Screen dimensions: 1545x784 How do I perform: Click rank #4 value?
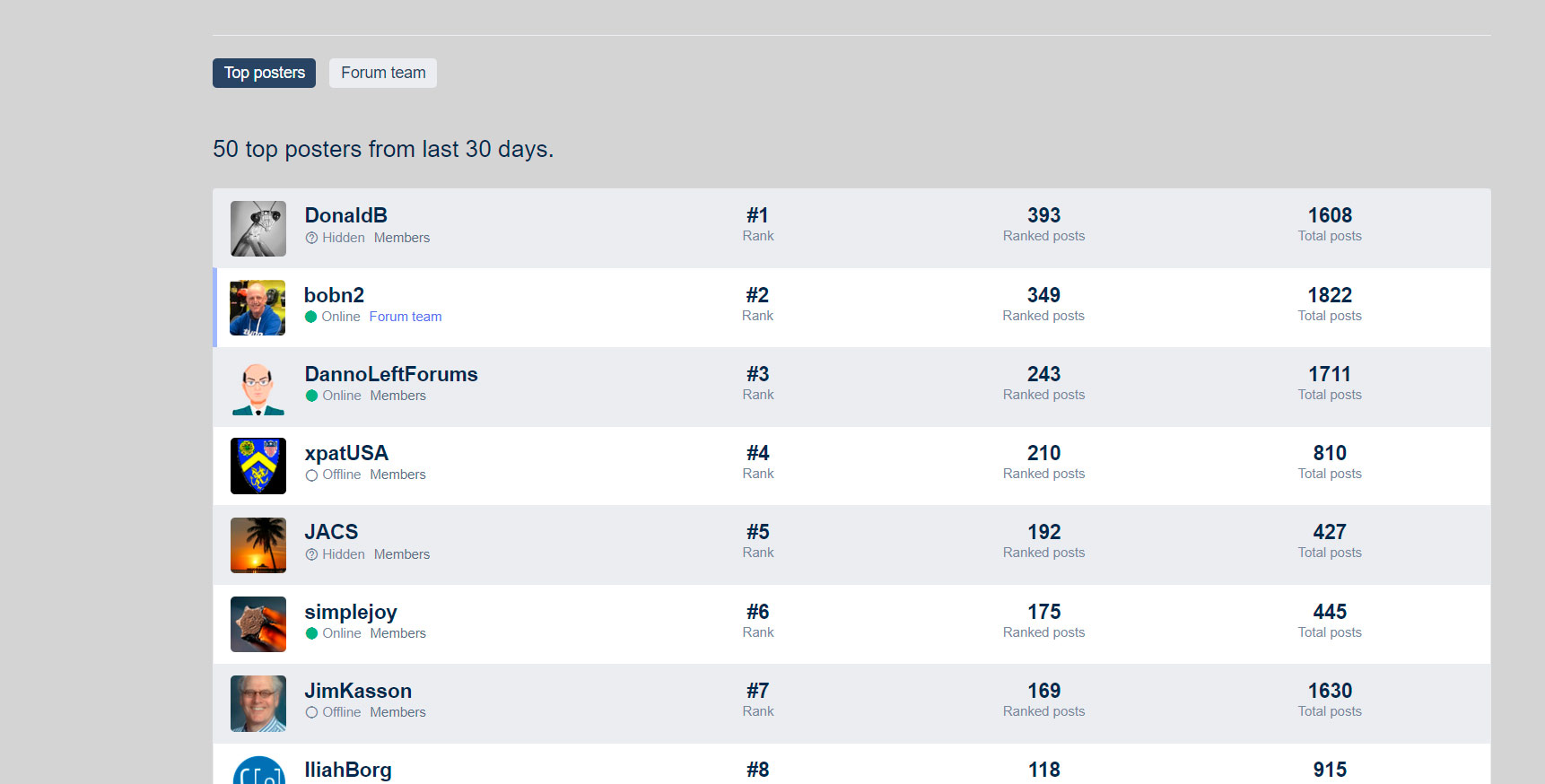point(758,453)
